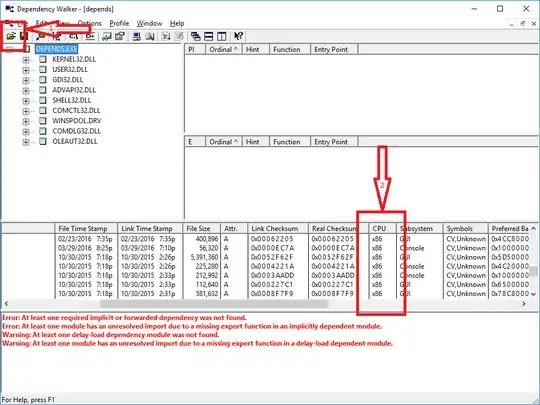
Task: Click file size cell 5,391,360
Action: [x=204, y=257]
